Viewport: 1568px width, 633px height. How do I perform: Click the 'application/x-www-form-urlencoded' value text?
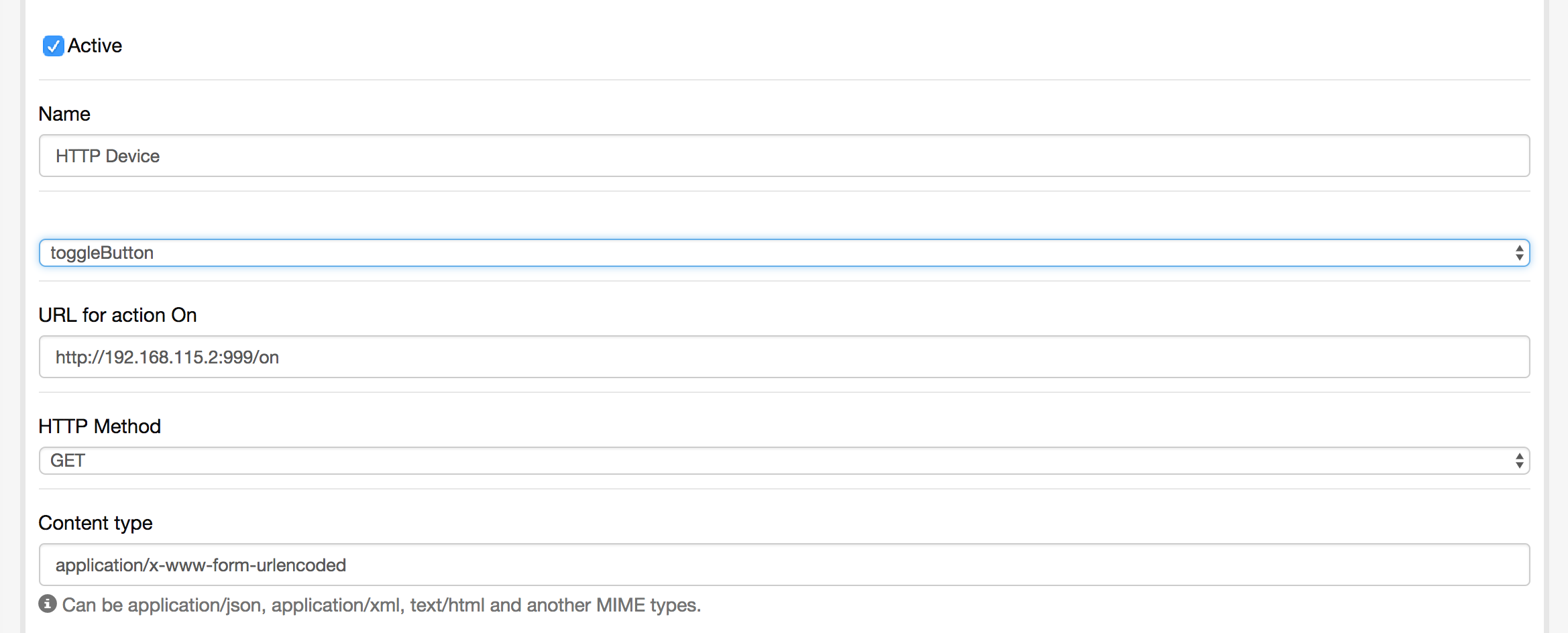pyautogui.click(x=201, y=565)
